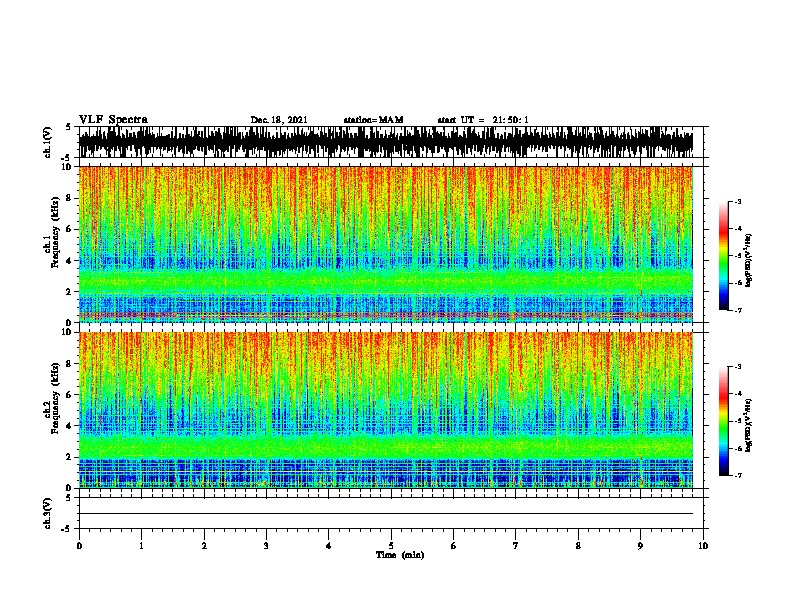The width and height of the screenshot is (792, 612).
Task: Click the "-3" label on ch.2 color scale
Action: click(737, 367)
